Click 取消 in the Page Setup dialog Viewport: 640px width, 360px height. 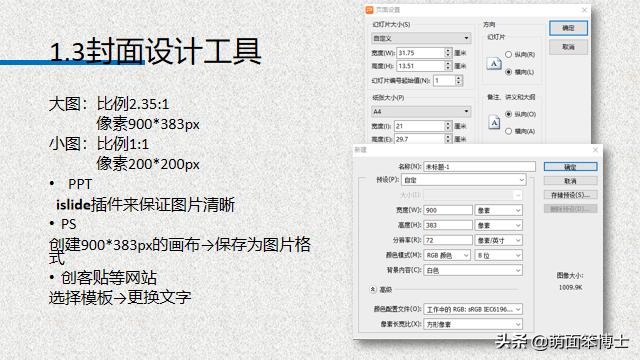coord(568,47)
